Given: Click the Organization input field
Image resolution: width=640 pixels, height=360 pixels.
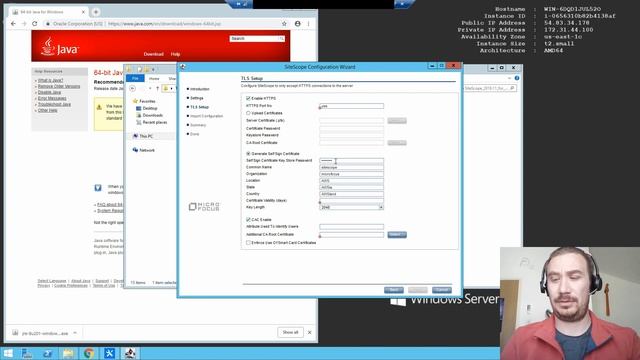Looking at the screenshot, I should [x=351, y=174].
